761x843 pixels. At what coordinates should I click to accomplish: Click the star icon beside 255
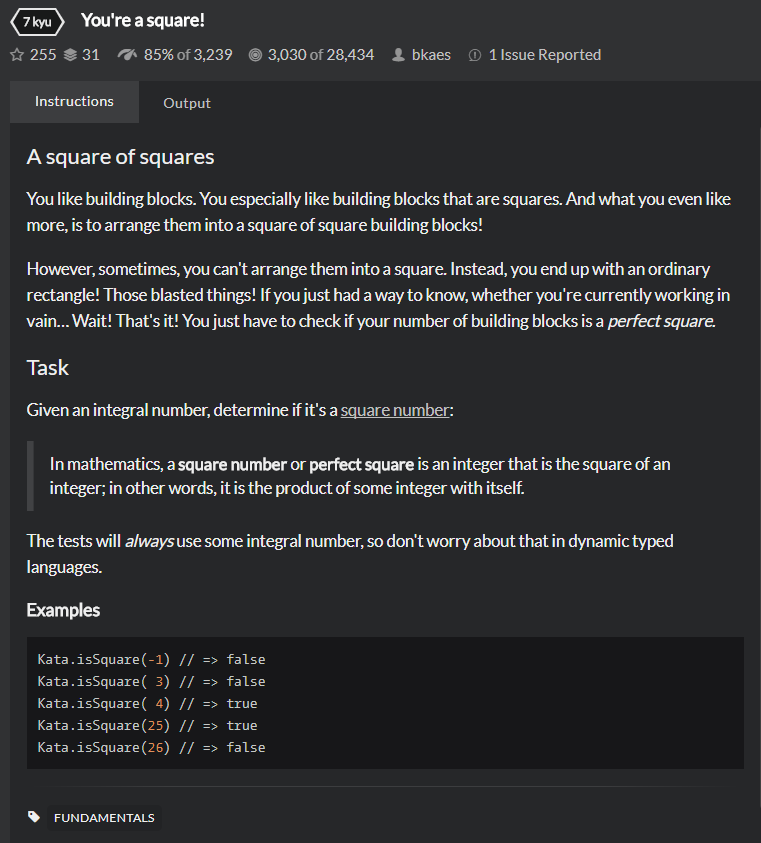click(16, 55)
